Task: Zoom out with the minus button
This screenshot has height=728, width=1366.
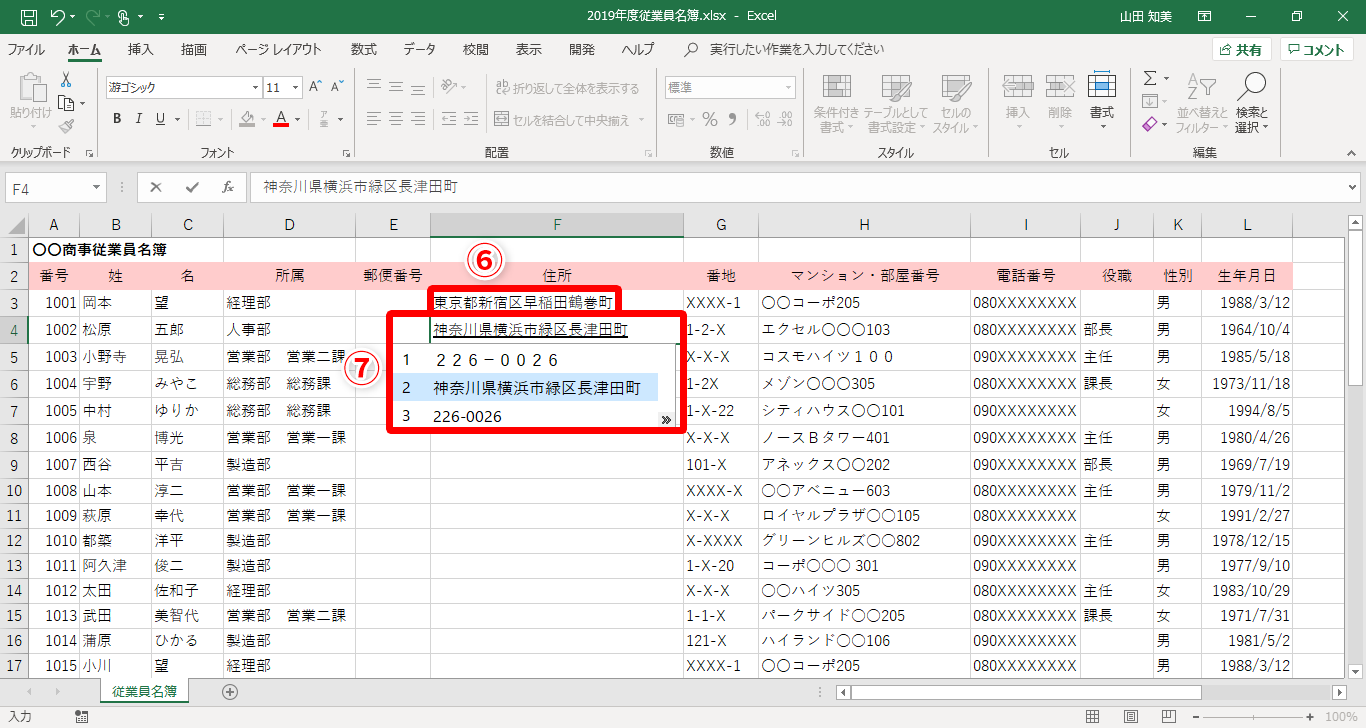Action: point(1196,716)
